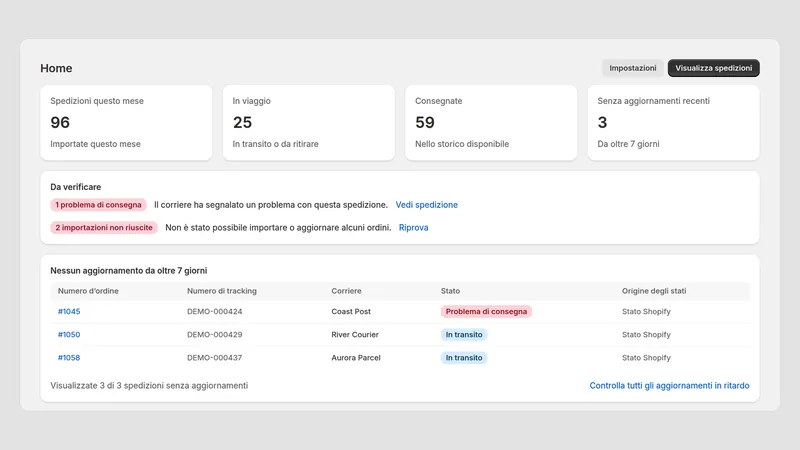
Task: Select the Consegnate stat card
Action: (491, 122)
